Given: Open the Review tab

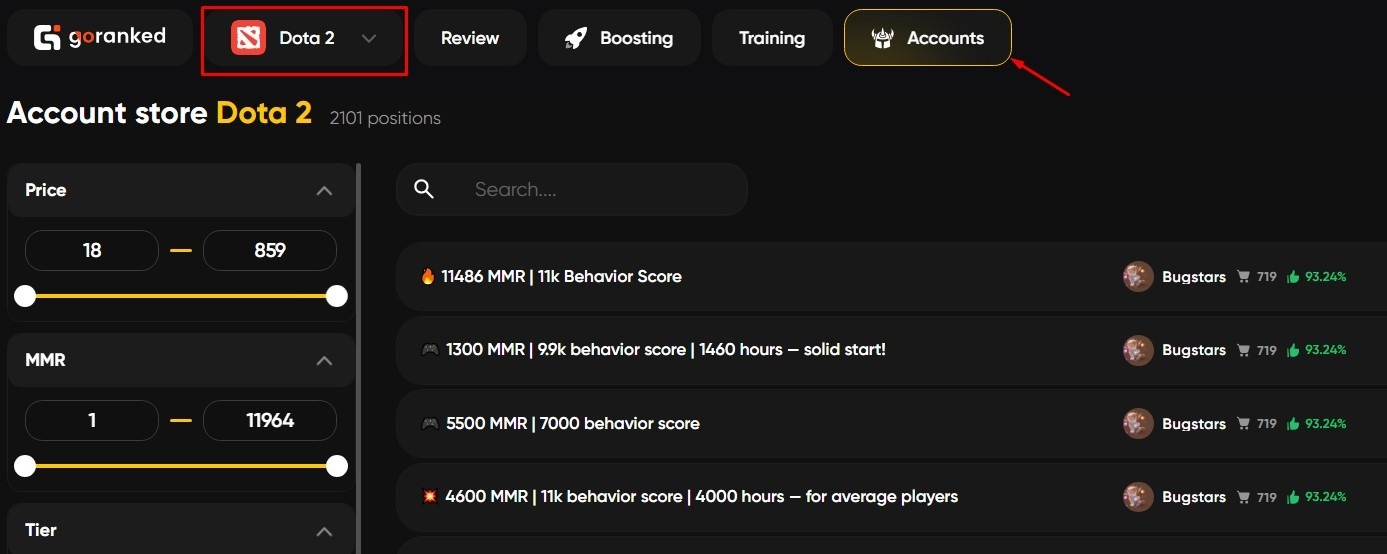Looking at the screenshot, I should (x=470, y=38).
